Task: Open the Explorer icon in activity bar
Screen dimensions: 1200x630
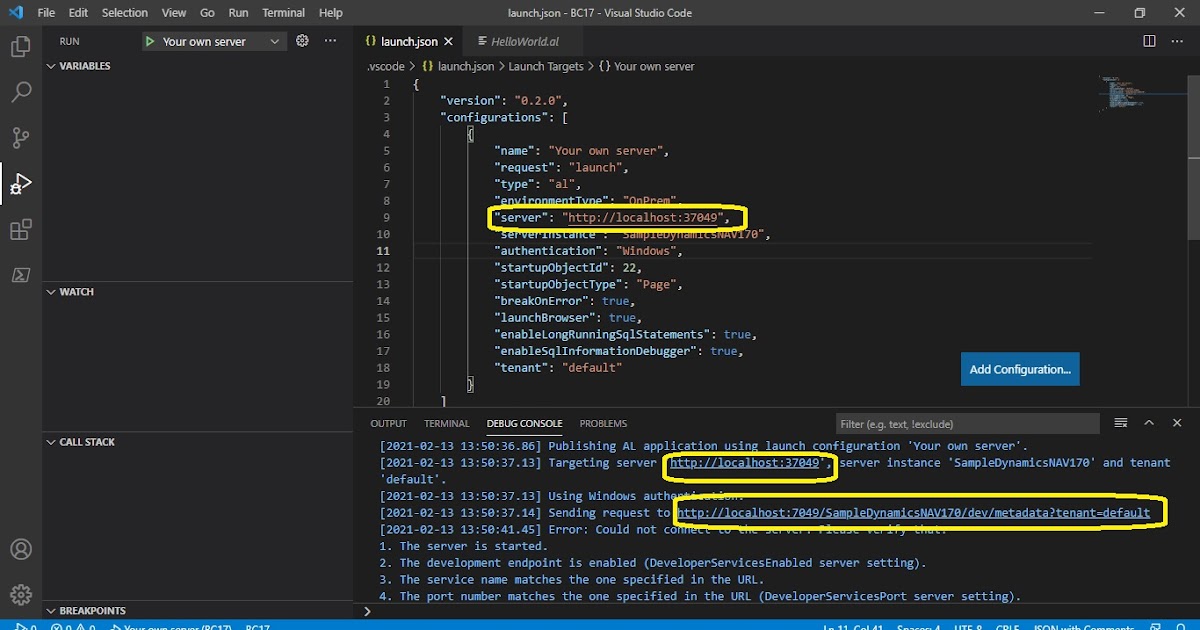Action: [x=21, y=45]
